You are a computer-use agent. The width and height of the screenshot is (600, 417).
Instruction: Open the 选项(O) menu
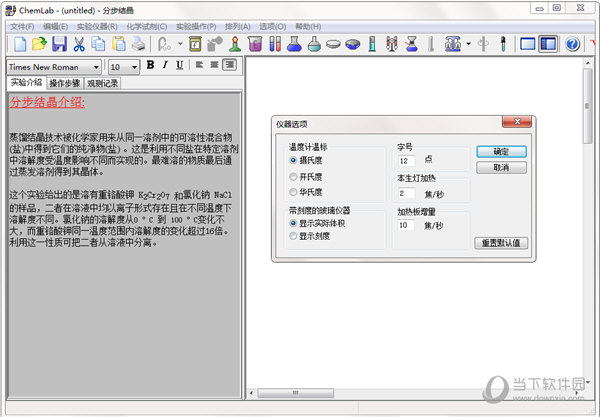coord(273,26)
